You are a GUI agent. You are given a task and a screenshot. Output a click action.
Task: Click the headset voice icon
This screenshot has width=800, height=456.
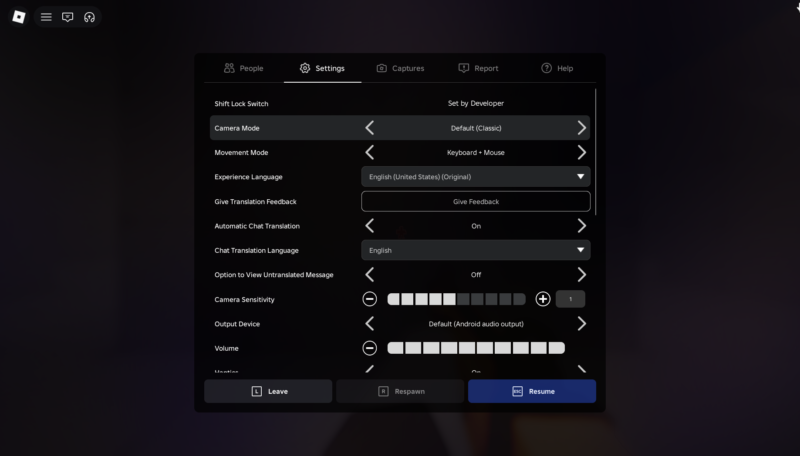89,17
